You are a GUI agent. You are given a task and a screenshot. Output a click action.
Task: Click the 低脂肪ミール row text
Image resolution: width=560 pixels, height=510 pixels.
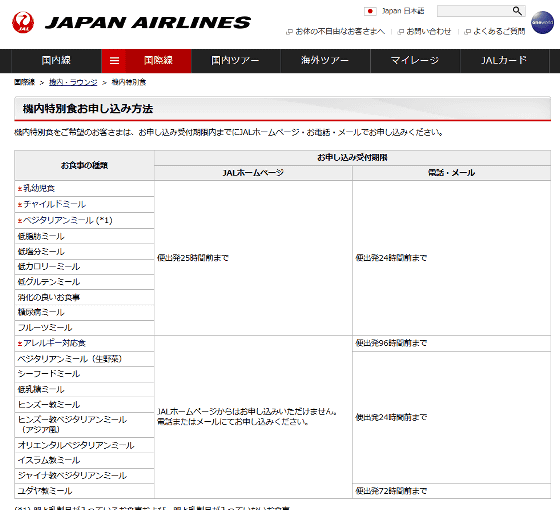[41, 236]
